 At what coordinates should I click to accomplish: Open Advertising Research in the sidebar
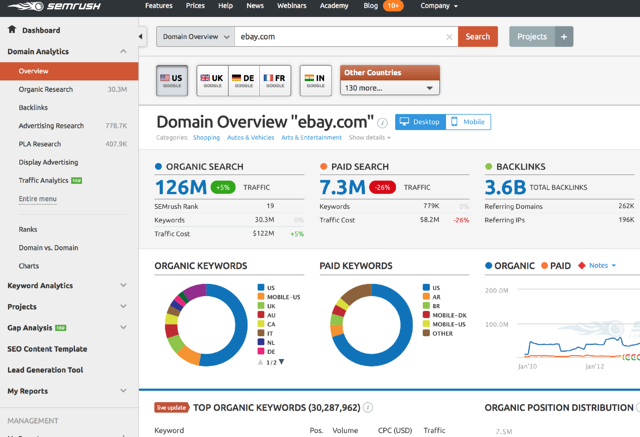tap(51, 126)
